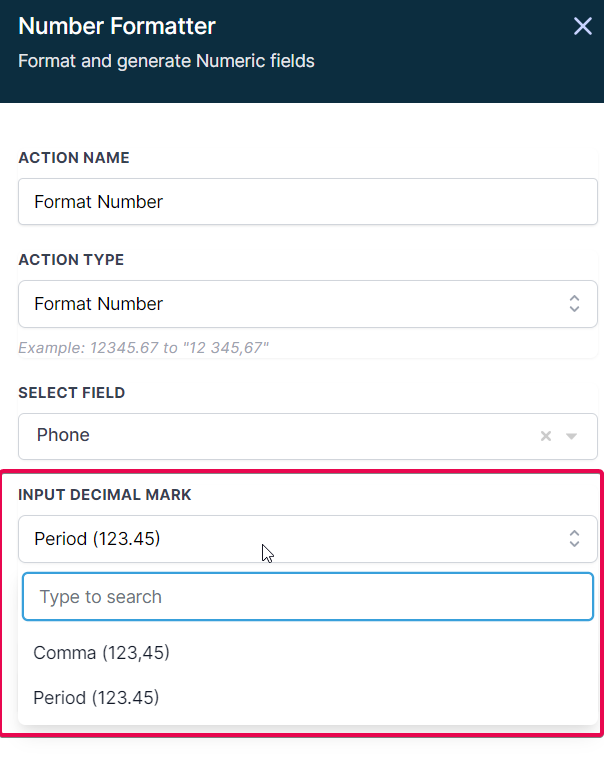This screenshot has height=768, width=604.
Task: Click the Input Decimal Mark chevron icon
Action: (x=574, y=539)
